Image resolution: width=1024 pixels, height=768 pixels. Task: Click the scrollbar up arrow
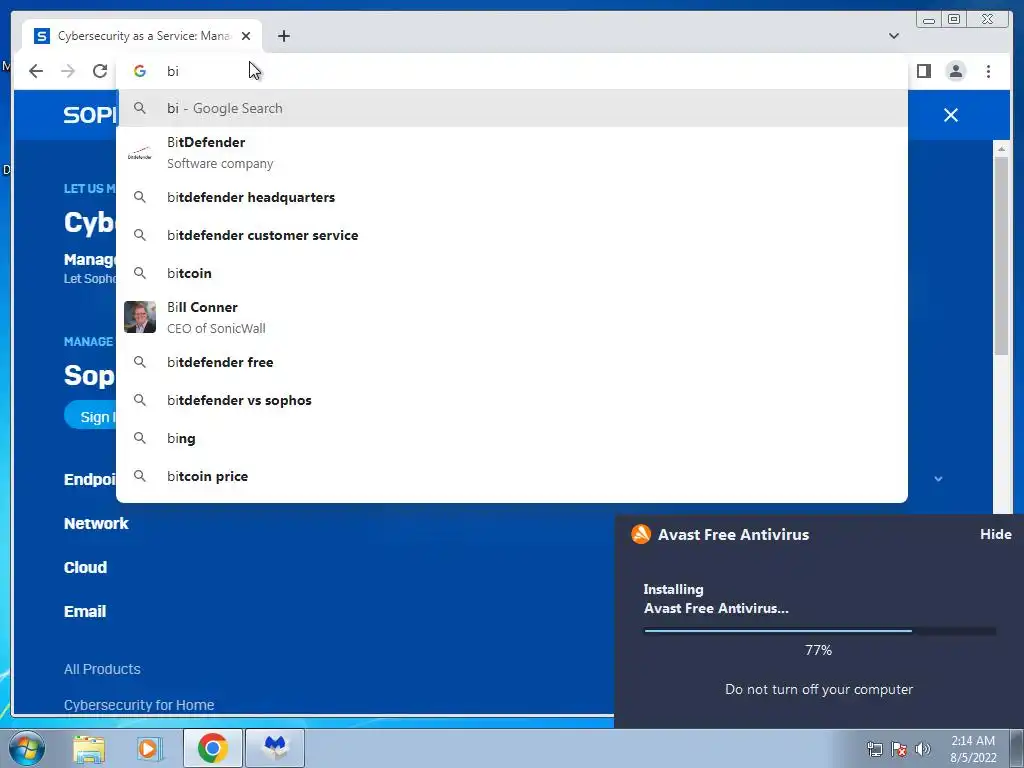coord(1001,149)
